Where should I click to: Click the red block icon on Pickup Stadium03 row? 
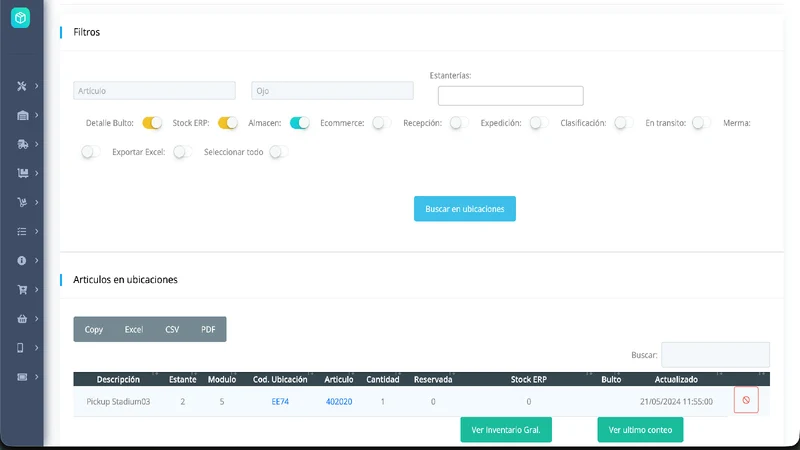pyautogui.click(x=746, y=400)
